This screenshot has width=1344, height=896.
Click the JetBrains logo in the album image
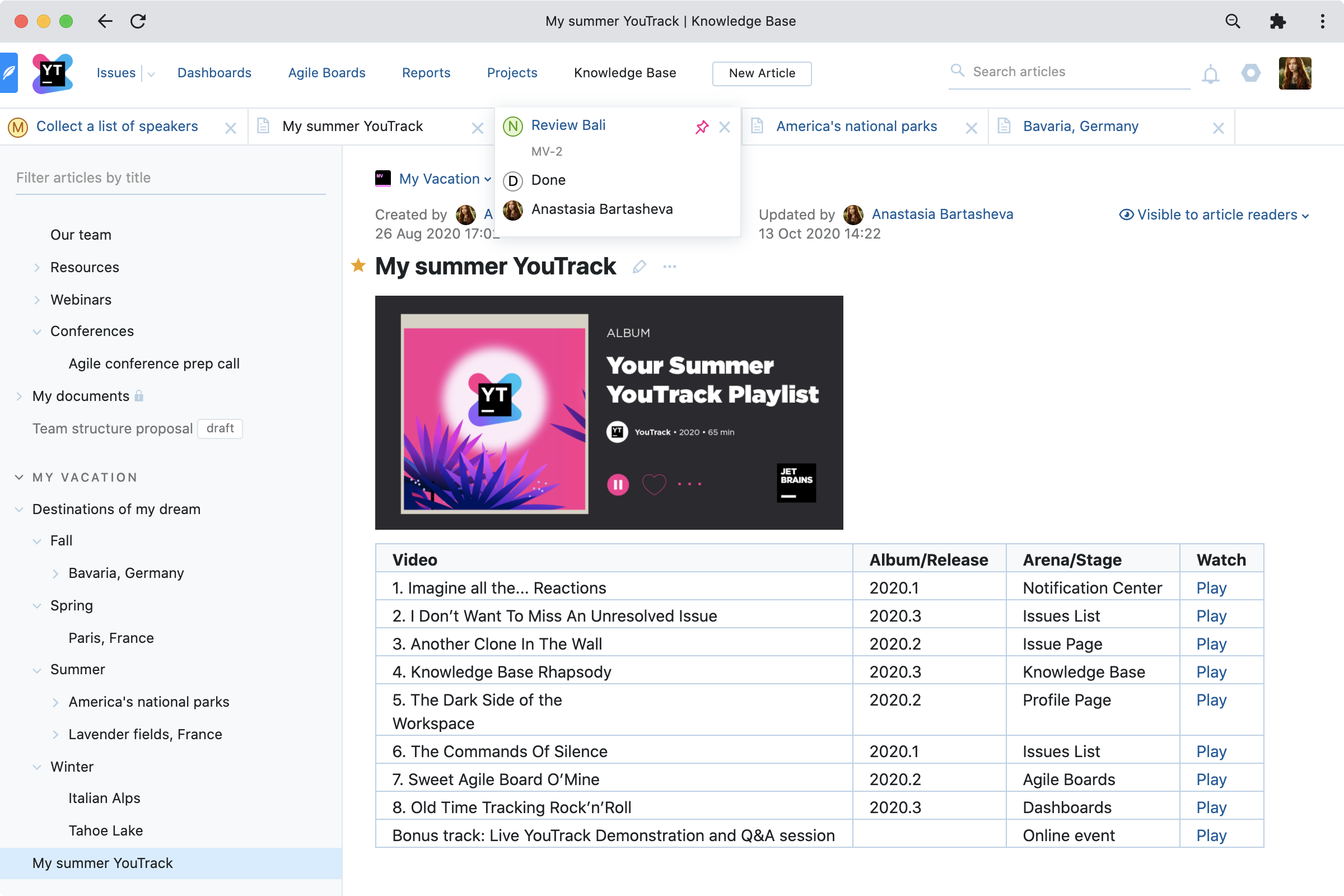pyautogui.click(x=796, y=483)
